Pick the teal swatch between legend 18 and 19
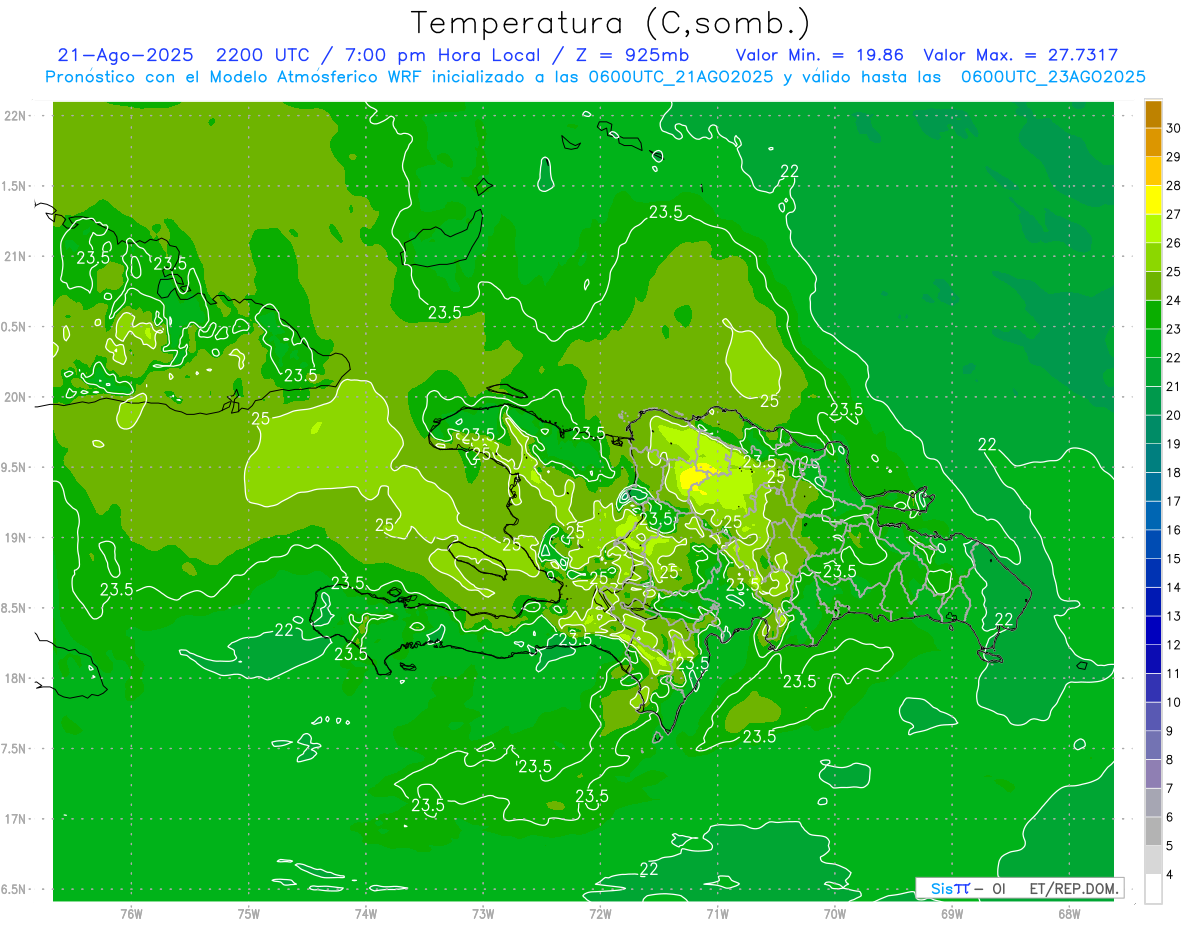This screenshot has width=1200, height=927. [1153, 458]
